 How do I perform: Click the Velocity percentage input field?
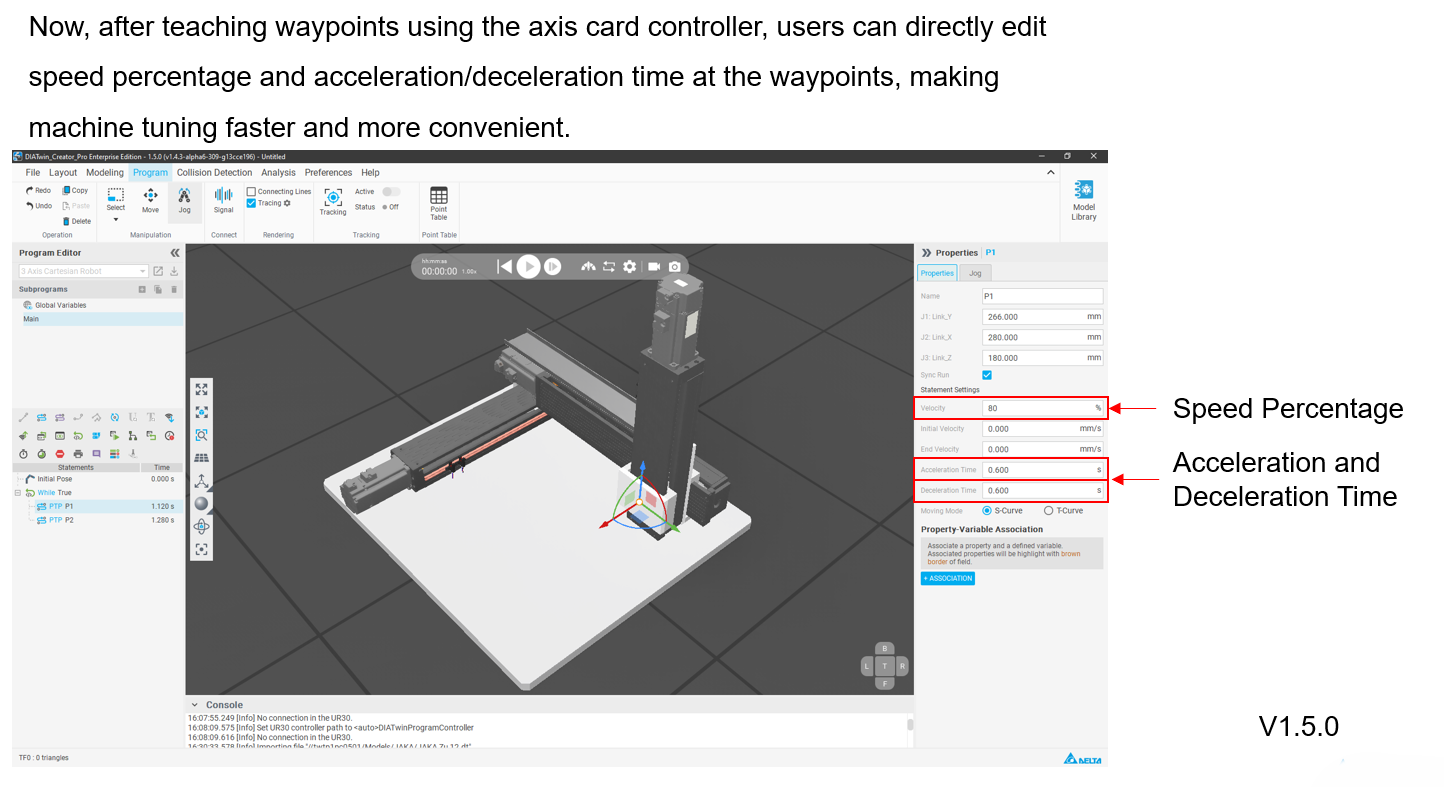pos(1042,408)
